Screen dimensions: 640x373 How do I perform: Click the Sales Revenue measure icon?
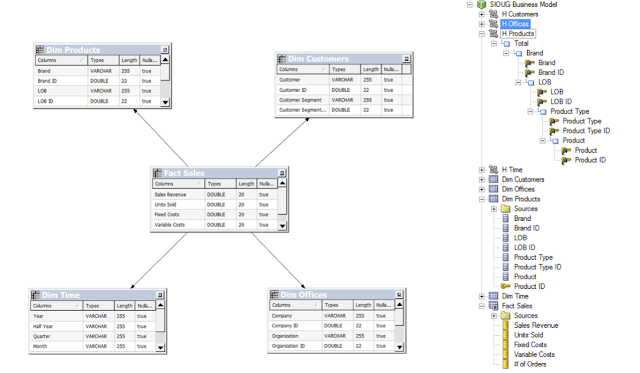click(506, 325)
